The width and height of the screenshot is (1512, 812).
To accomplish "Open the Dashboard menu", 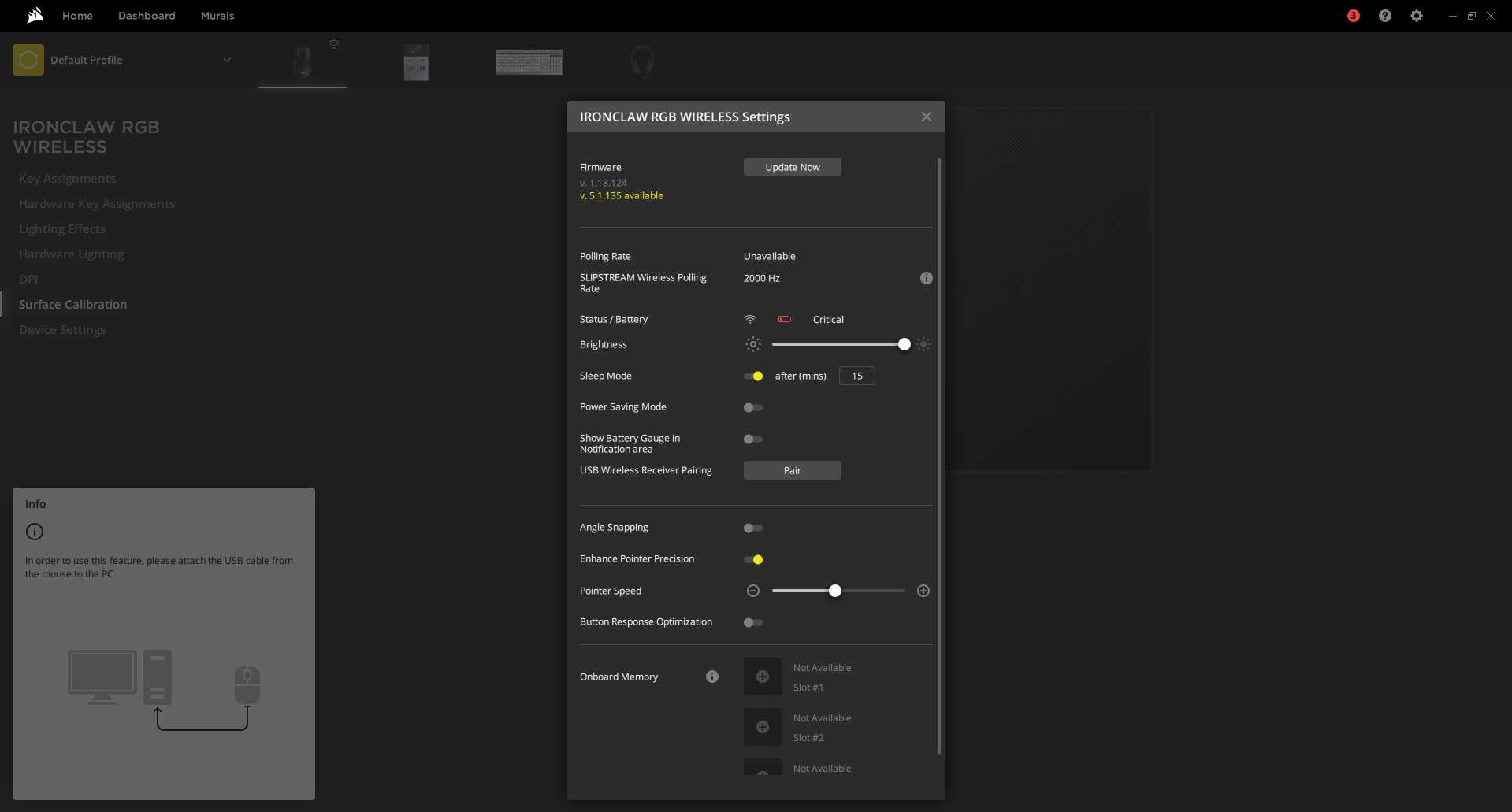I will coord(147,16).
